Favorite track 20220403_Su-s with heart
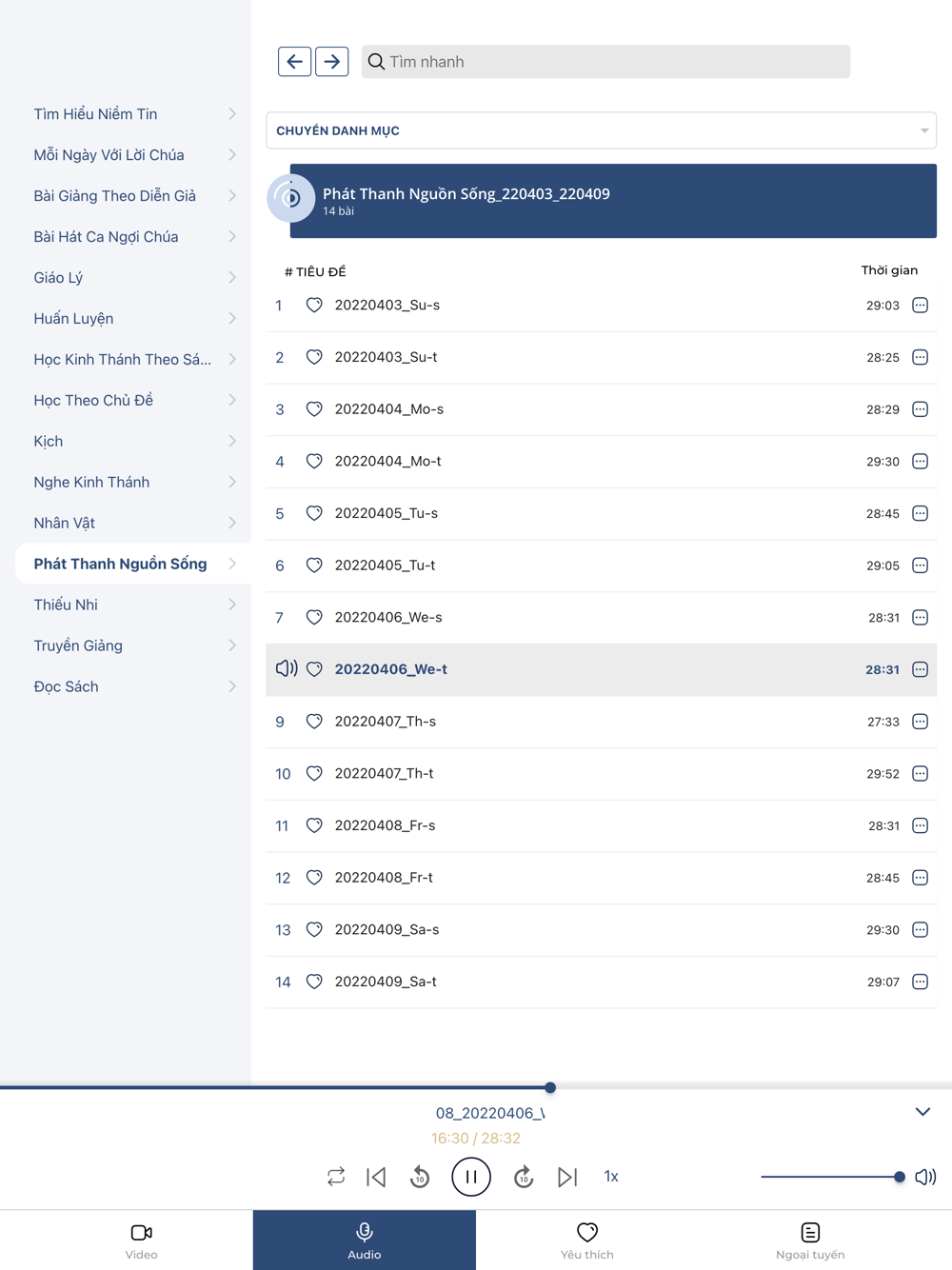 (x=314, y=306)
